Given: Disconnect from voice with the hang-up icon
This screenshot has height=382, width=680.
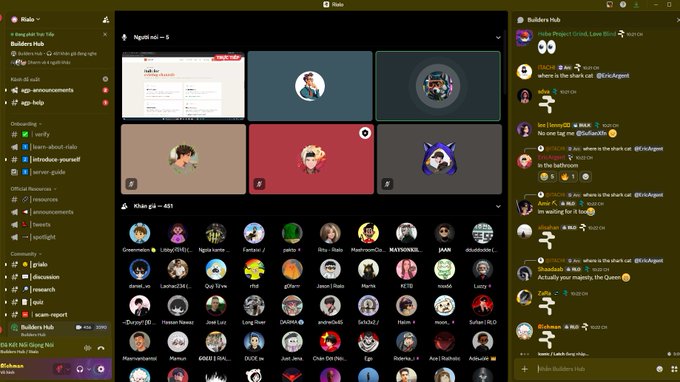Looking at the screenshot, I should coord(101,348).
